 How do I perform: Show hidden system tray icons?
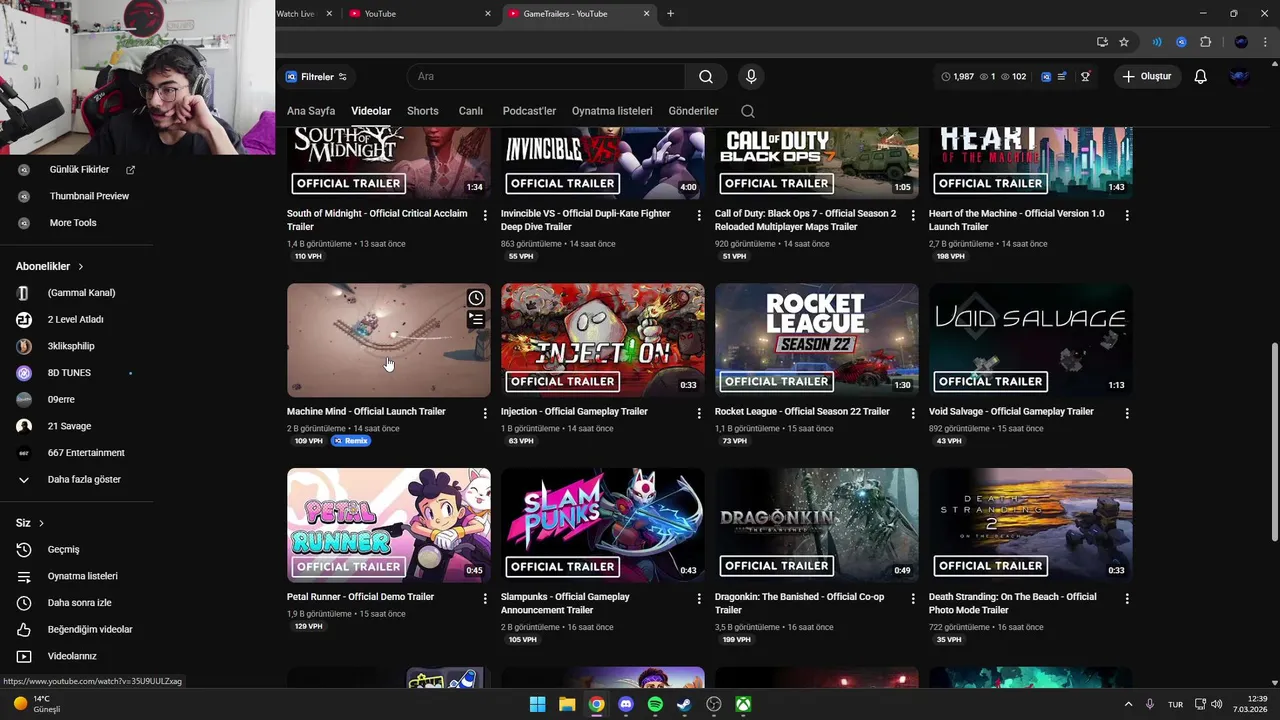(1128, 704)
